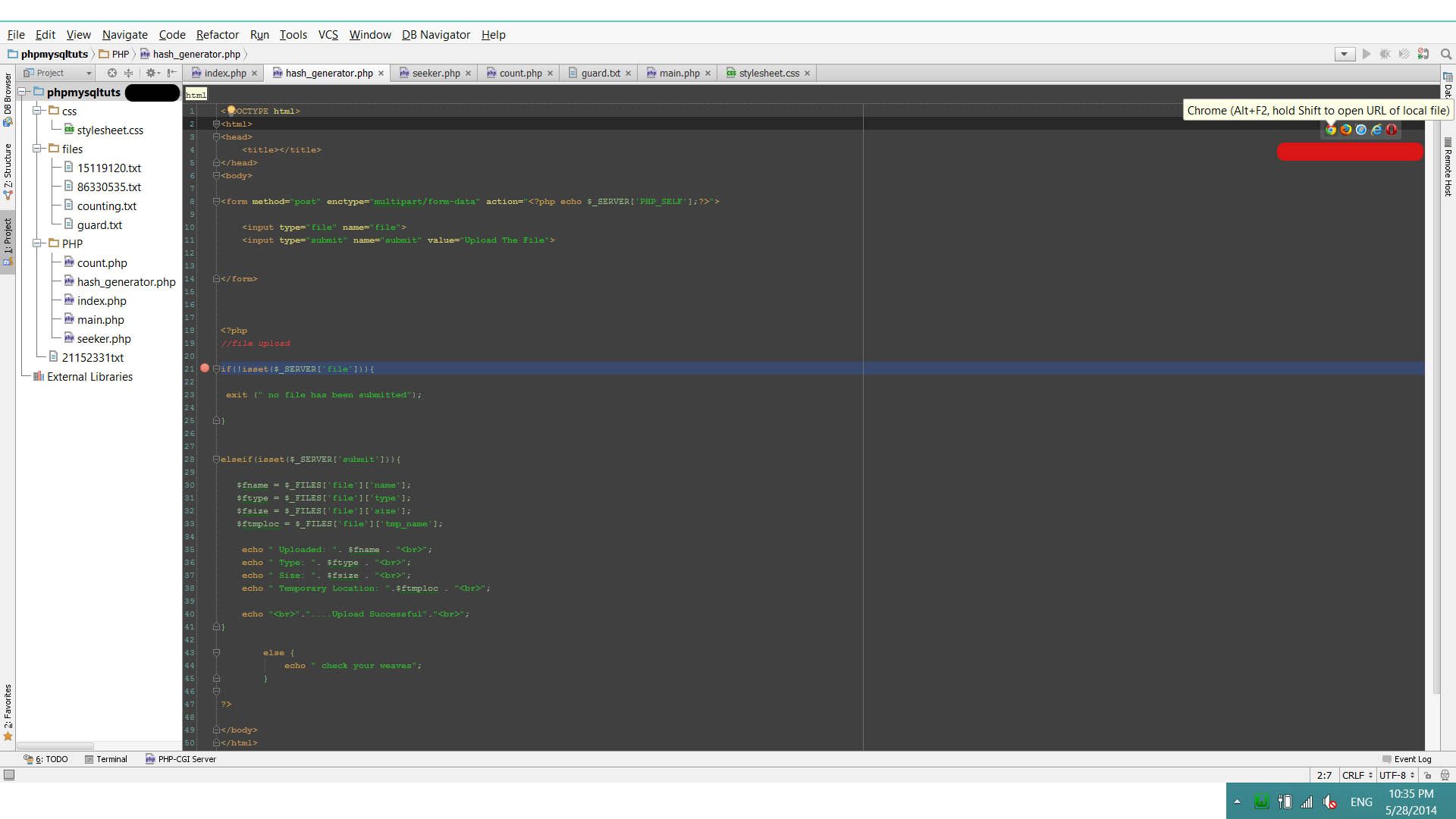1456x819 pixels.
Task: Open file in Safari browser icon
Action: 1361,130
